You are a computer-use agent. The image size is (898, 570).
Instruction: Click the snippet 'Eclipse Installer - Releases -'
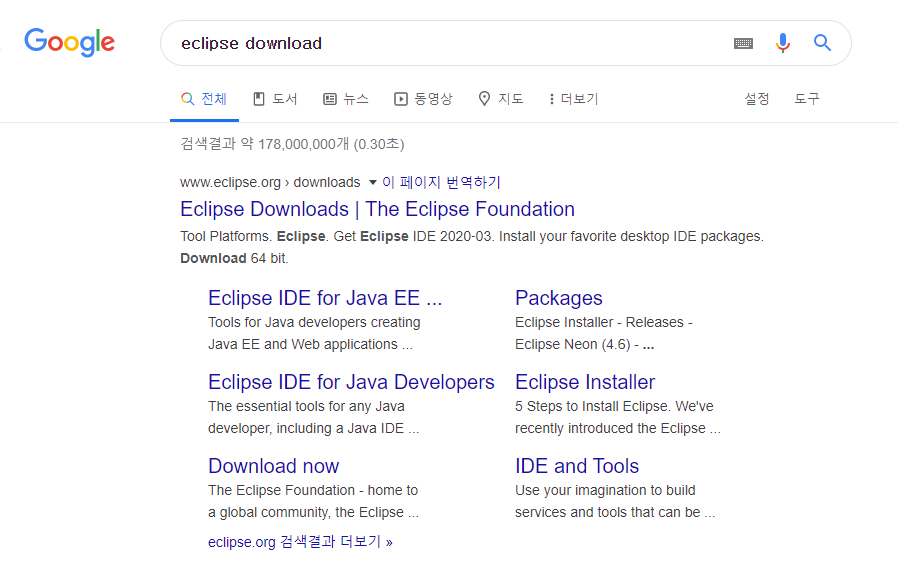click(x=604, y=323)
